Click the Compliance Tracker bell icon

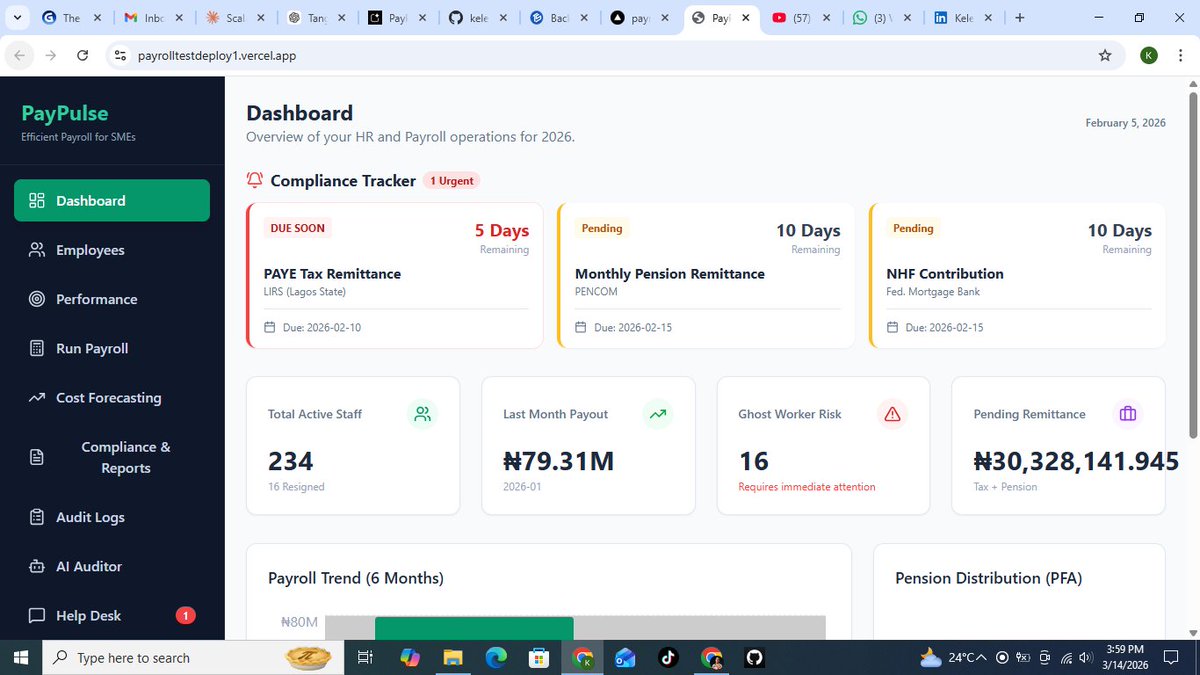(x=255, y=180)
